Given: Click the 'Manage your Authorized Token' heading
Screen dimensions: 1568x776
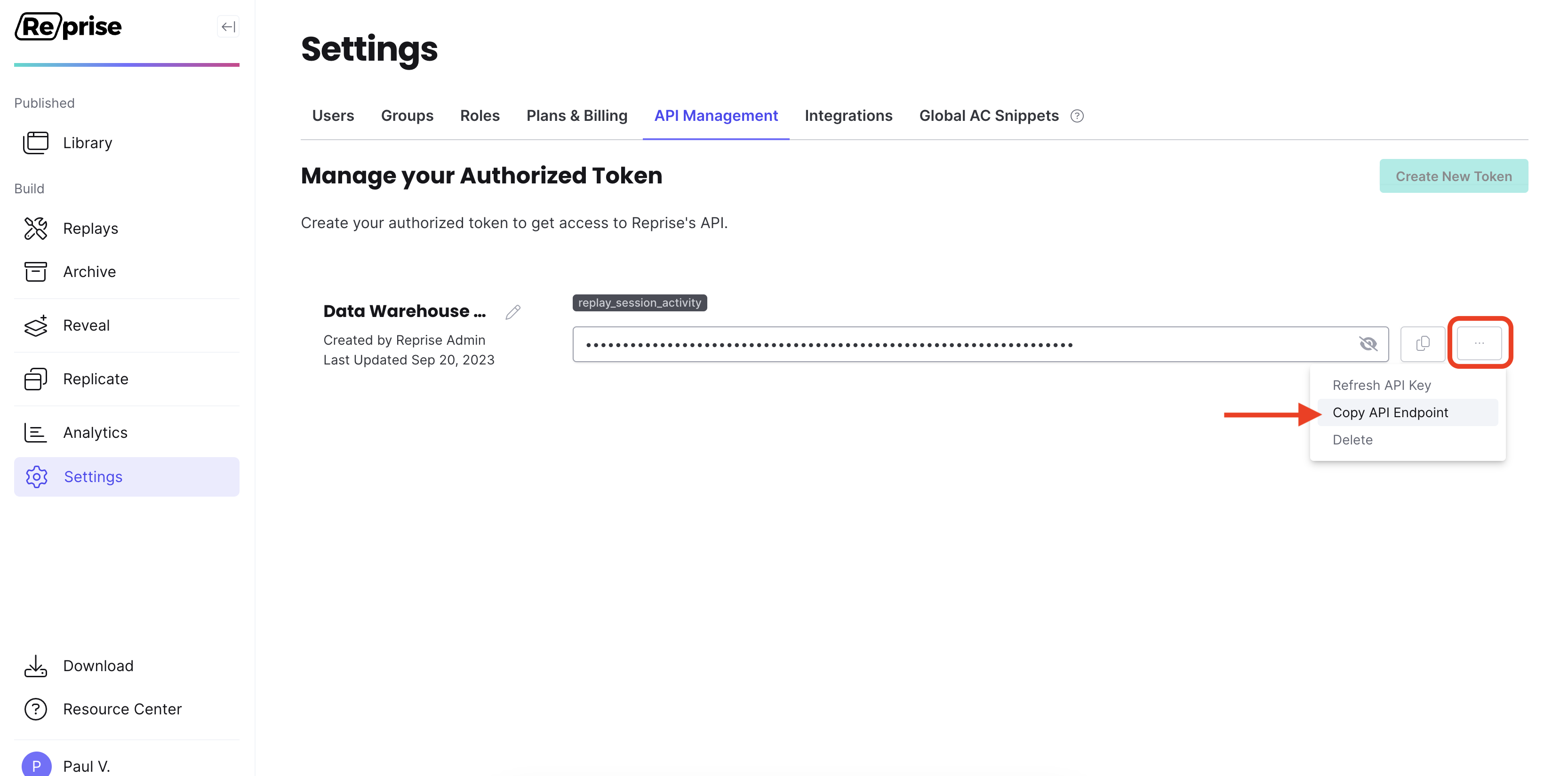Looking at the screenshot, I should [481, 176].
